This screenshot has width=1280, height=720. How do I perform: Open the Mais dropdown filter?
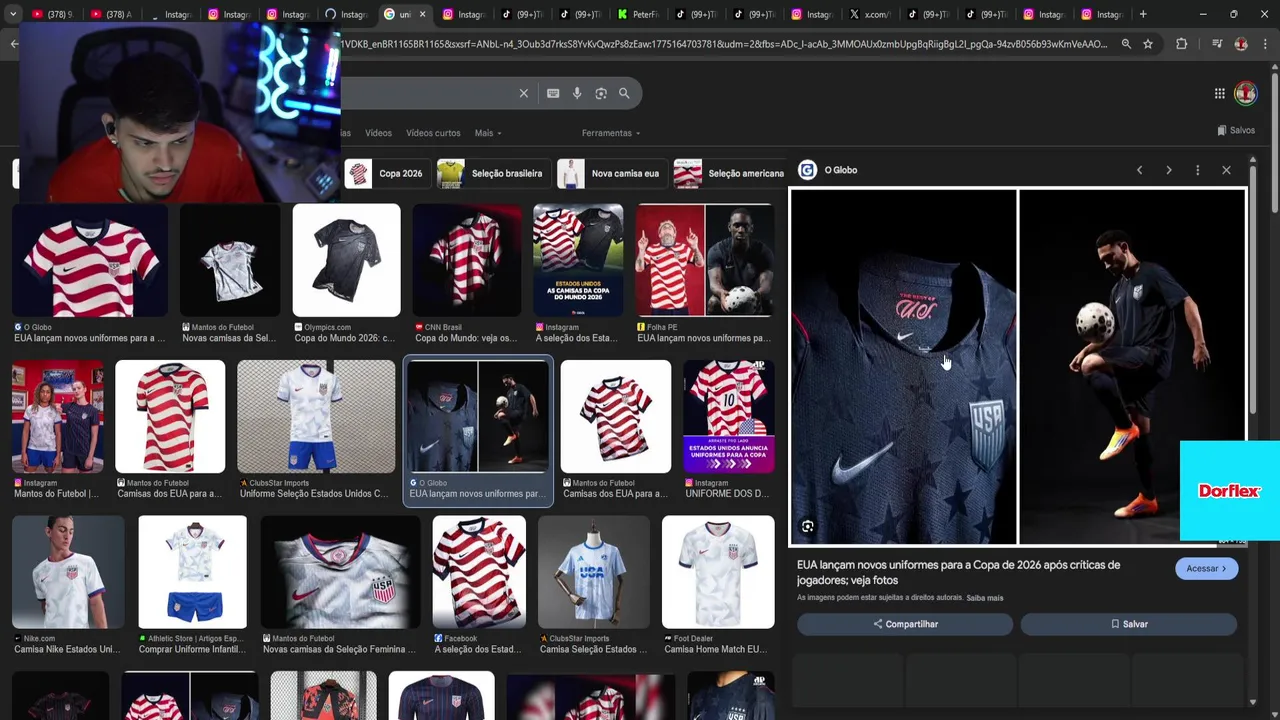(x=488, y=133)
